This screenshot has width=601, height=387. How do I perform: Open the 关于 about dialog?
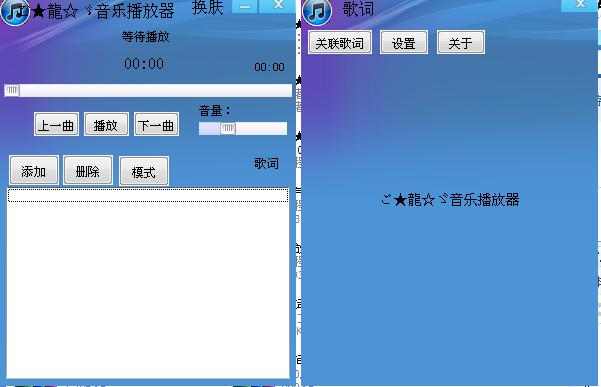click(x=461, y=43)
